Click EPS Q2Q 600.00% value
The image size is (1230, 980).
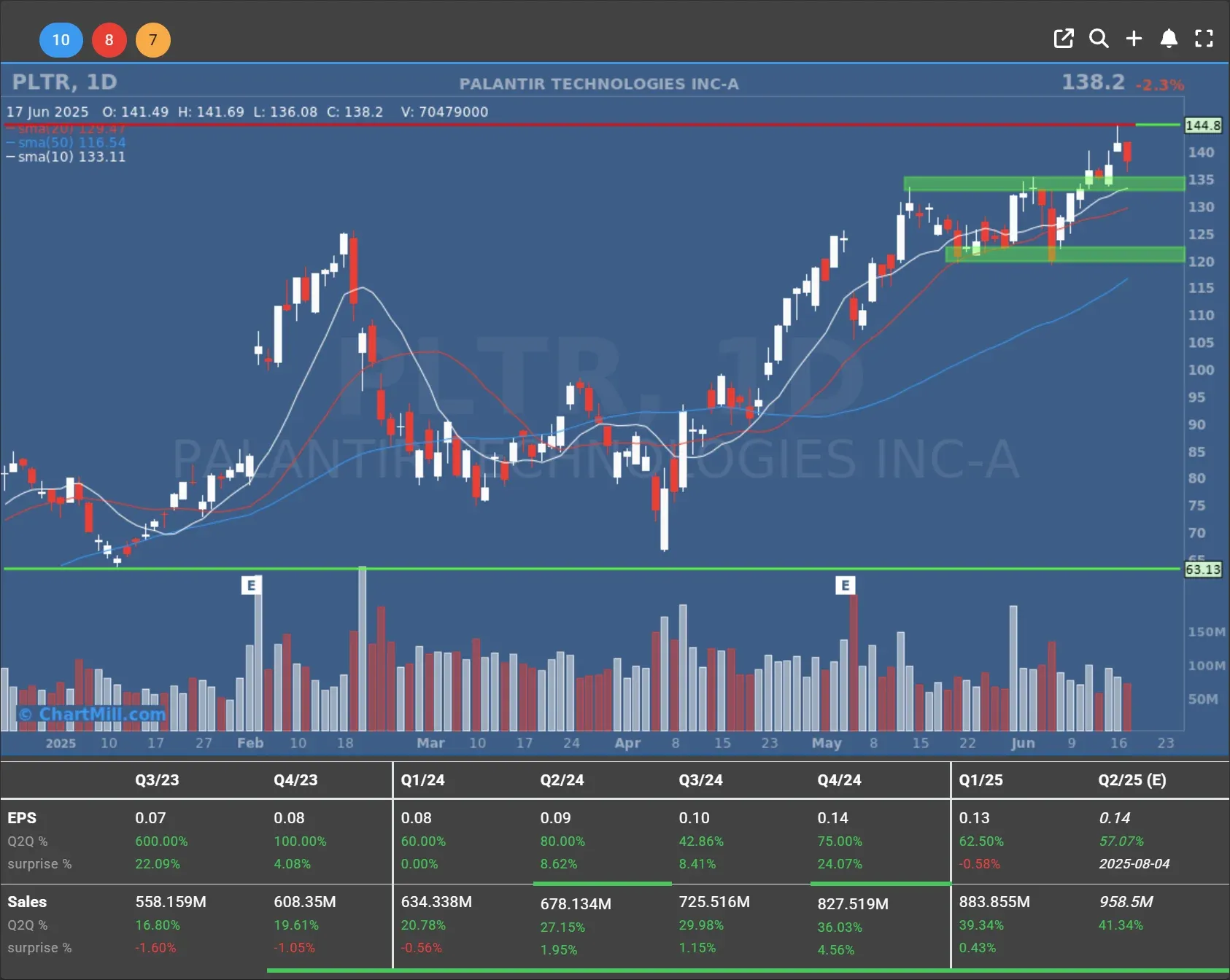click(161, 841)
